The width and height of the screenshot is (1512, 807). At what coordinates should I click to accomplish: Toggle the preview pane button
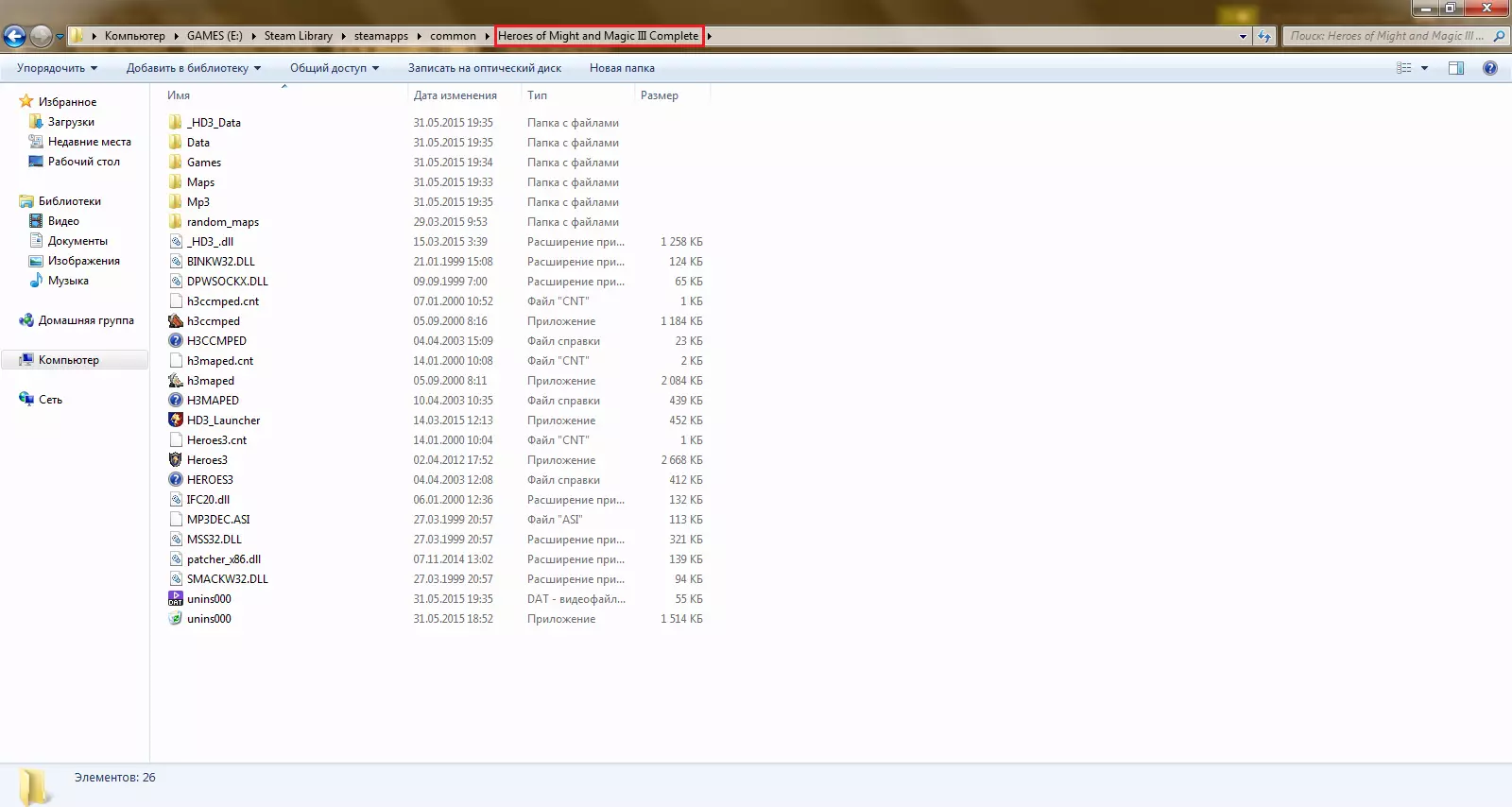1456,68
